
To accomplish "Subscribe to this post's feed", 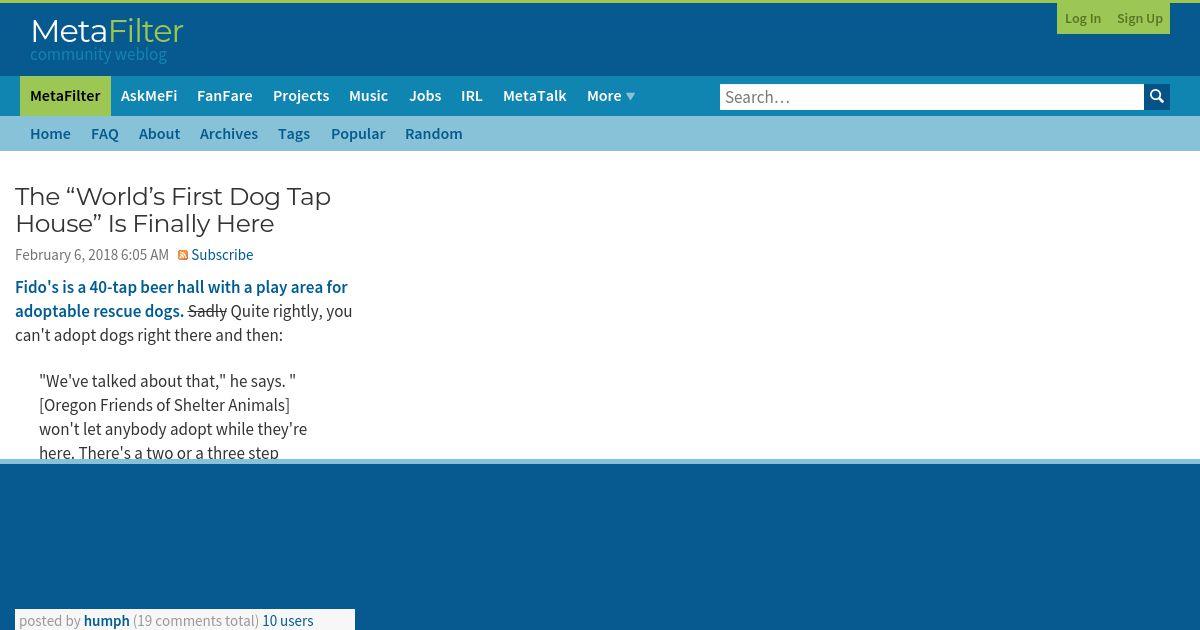I will coord(222,255).
